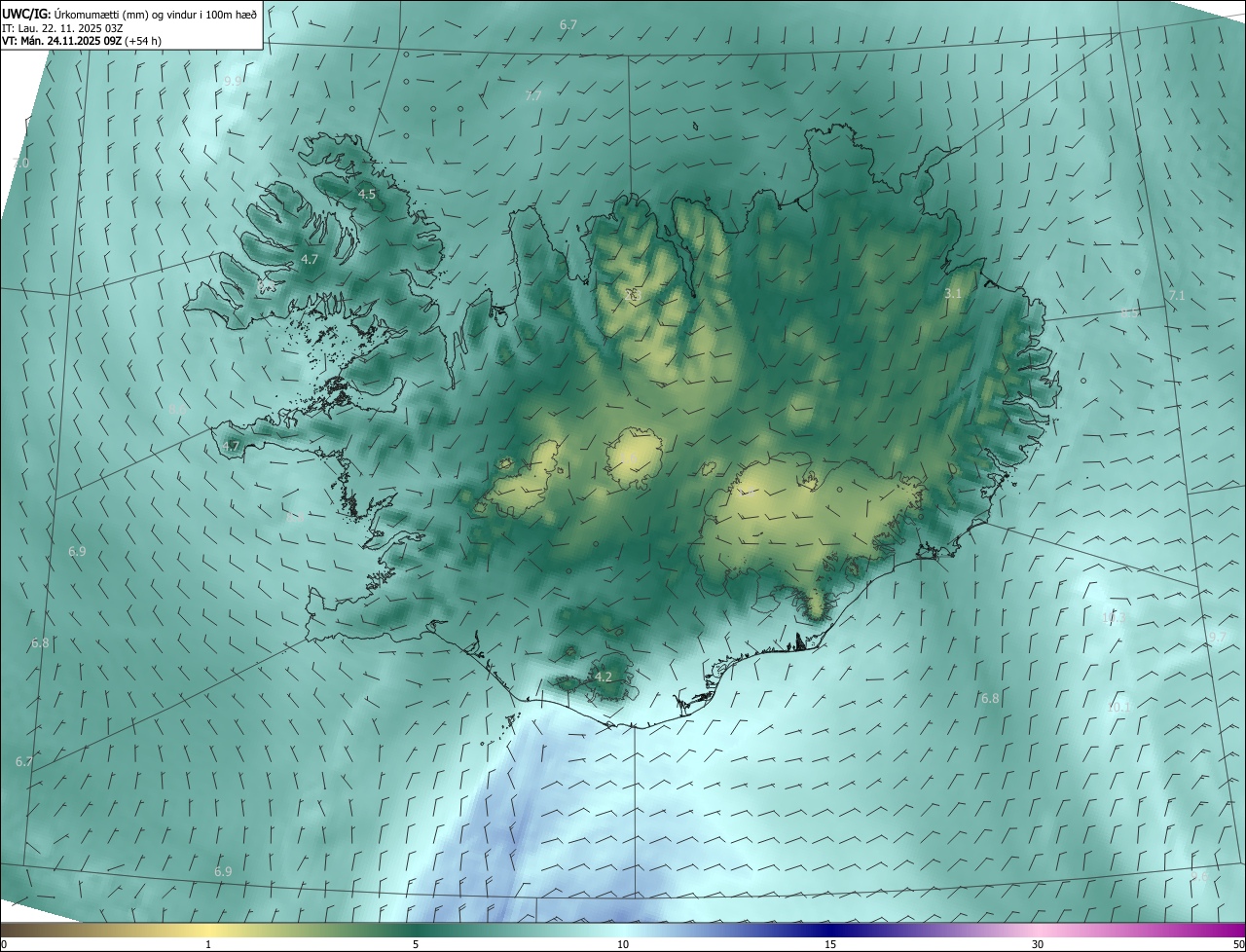Click the colorbar tick labeled 0
1246x952 pixels.
click(x=4, y=944)
